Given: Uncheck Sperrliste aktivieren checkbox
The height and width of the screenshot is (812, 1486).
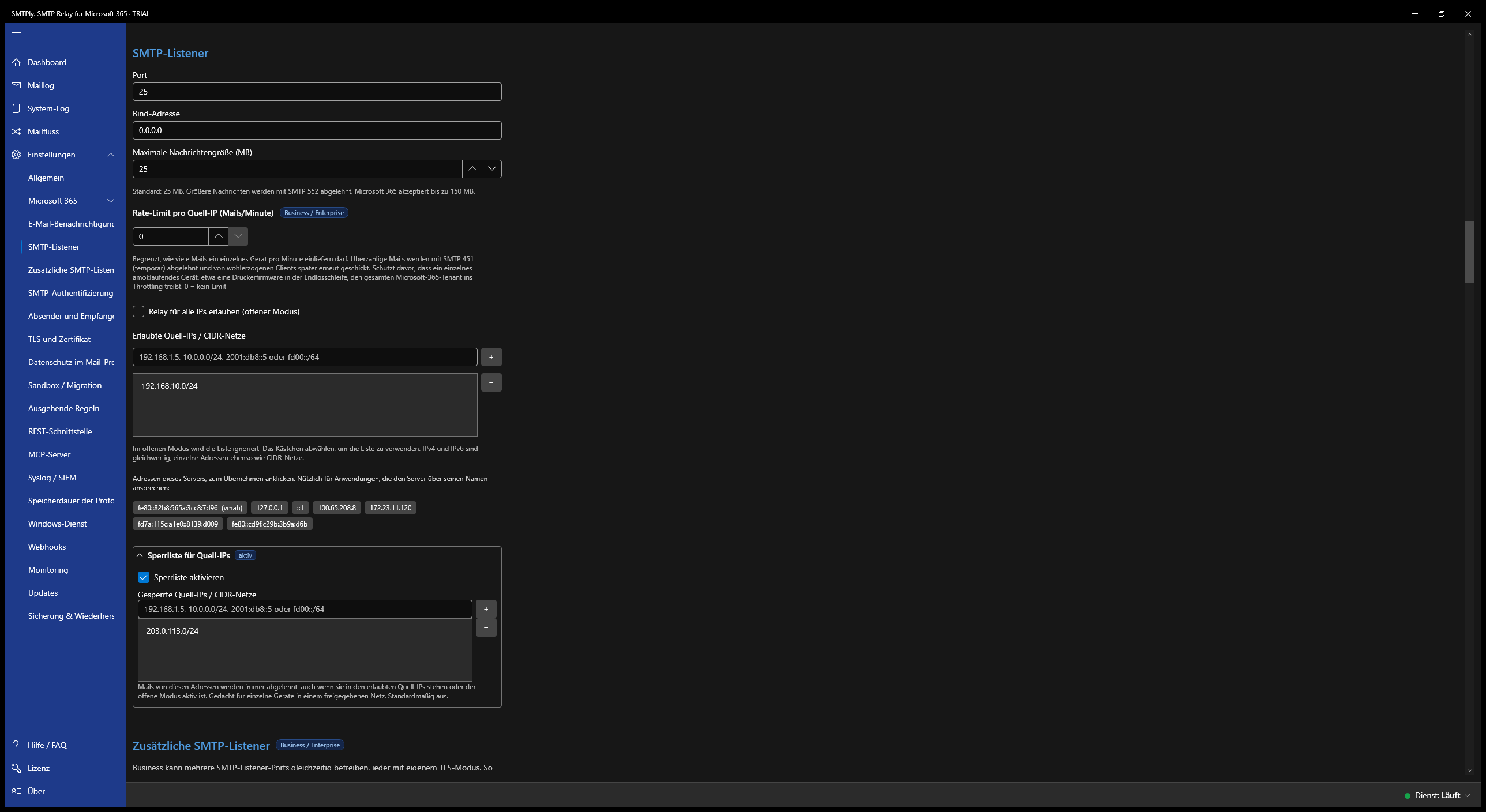Looking at the screenshot, I should 144,577.
